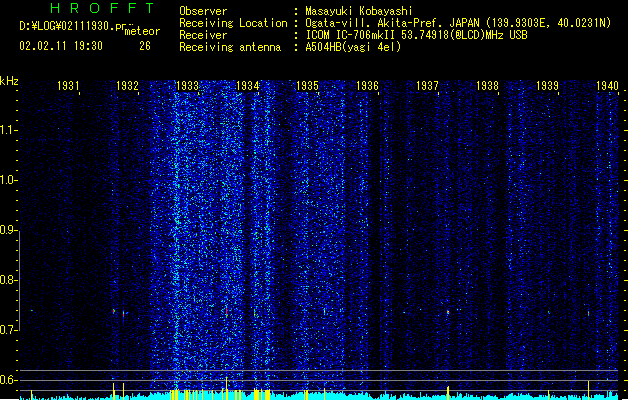The height and width of the screenshot is (400, 629).
Task: Click the 1938 time marker
Action: click(487, 86)
